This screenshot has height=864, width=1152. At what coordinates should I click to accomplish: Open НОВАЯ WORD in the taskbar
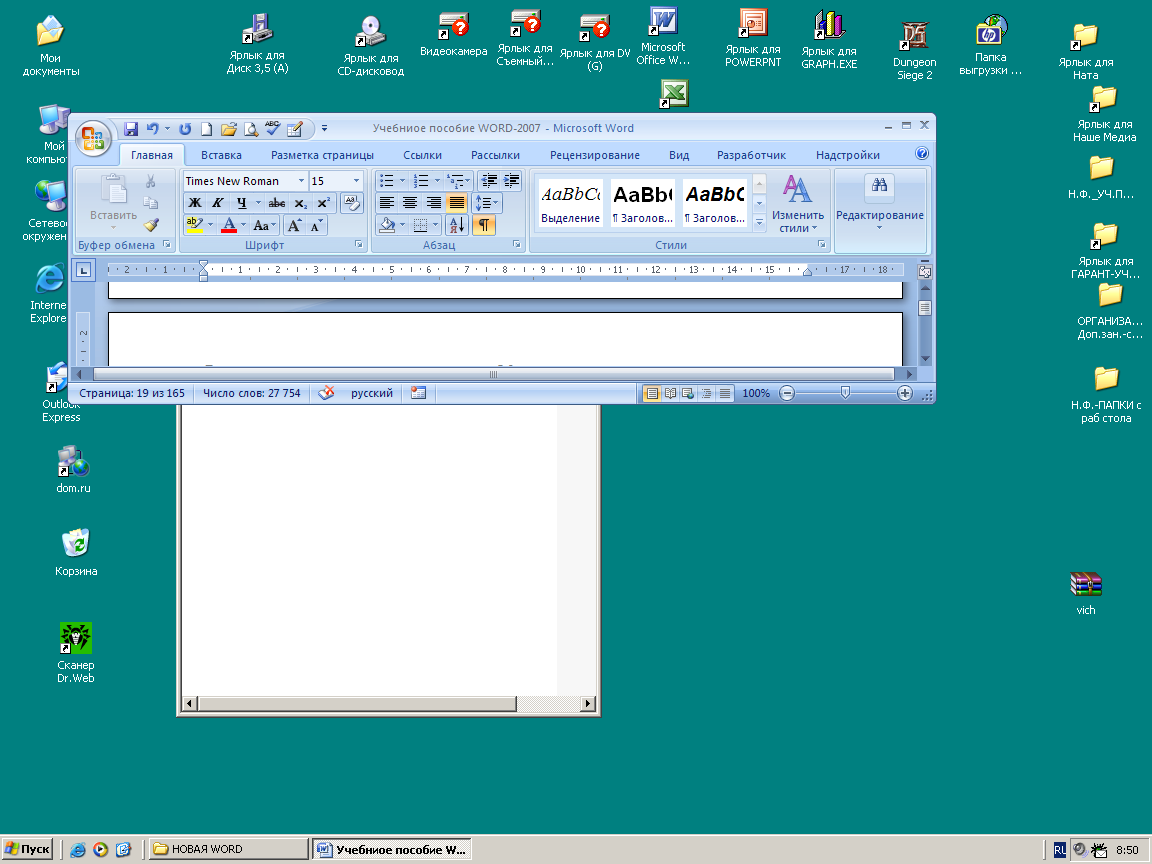point(228,849)
